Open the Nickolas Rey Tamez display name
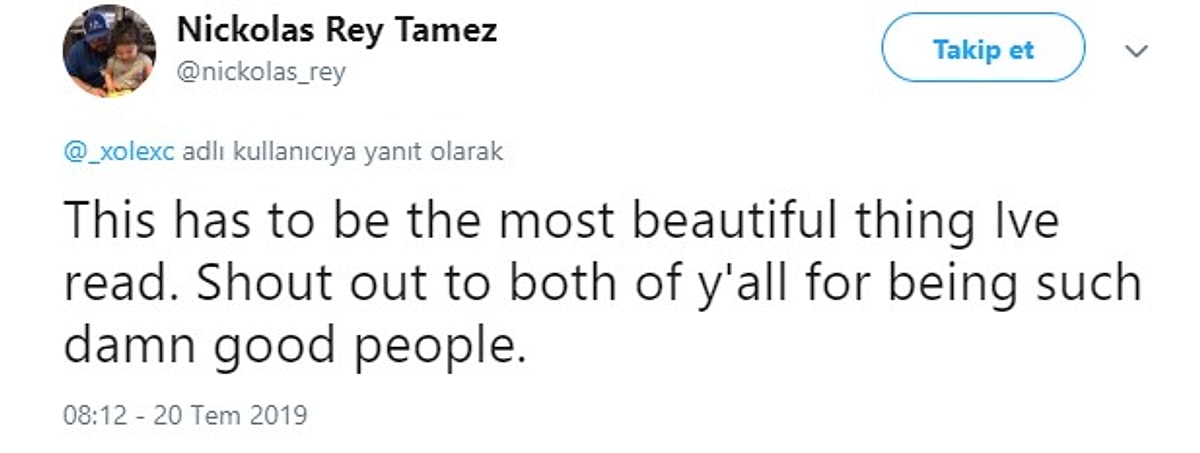This screenshot has height=453, width=1200. click(x=337, y=30)
